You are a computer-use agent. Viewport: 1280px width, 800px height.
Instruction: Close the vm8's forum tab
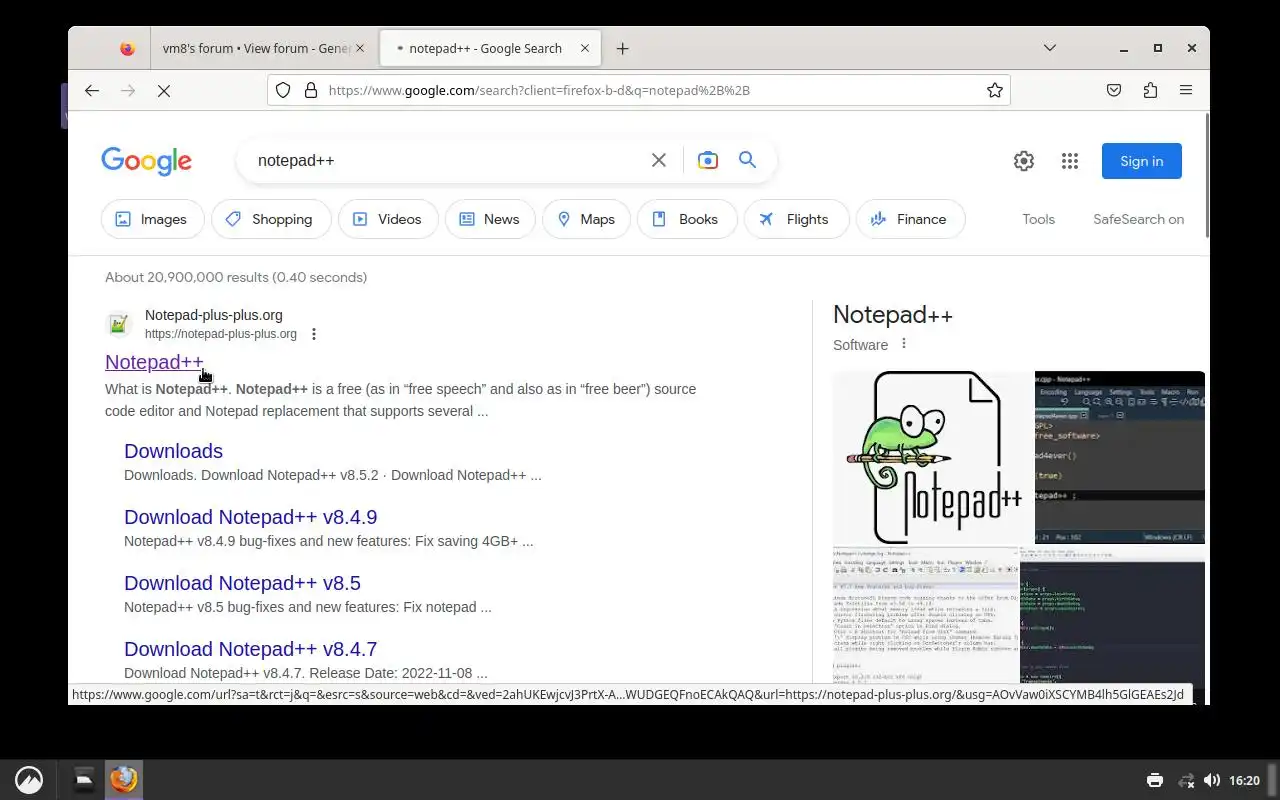(360, 48)
